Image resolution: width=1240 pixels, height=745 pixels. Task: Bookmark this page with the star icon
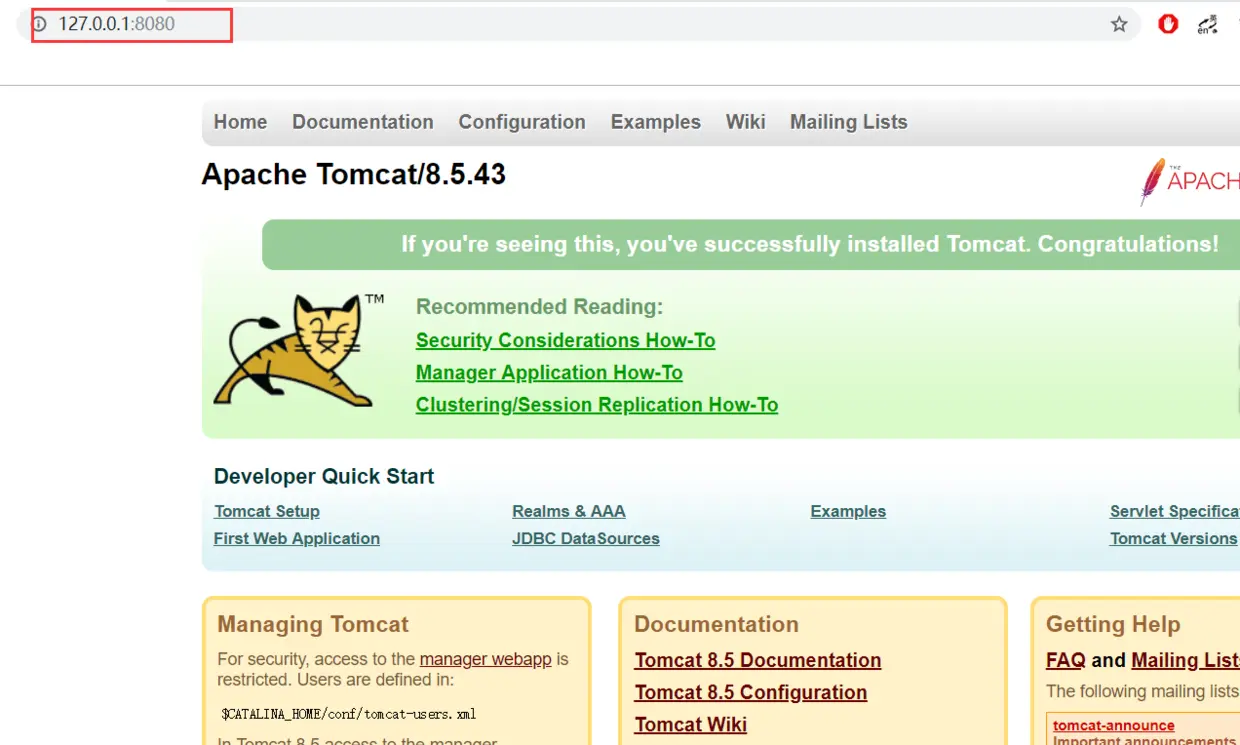(1119, 24)
